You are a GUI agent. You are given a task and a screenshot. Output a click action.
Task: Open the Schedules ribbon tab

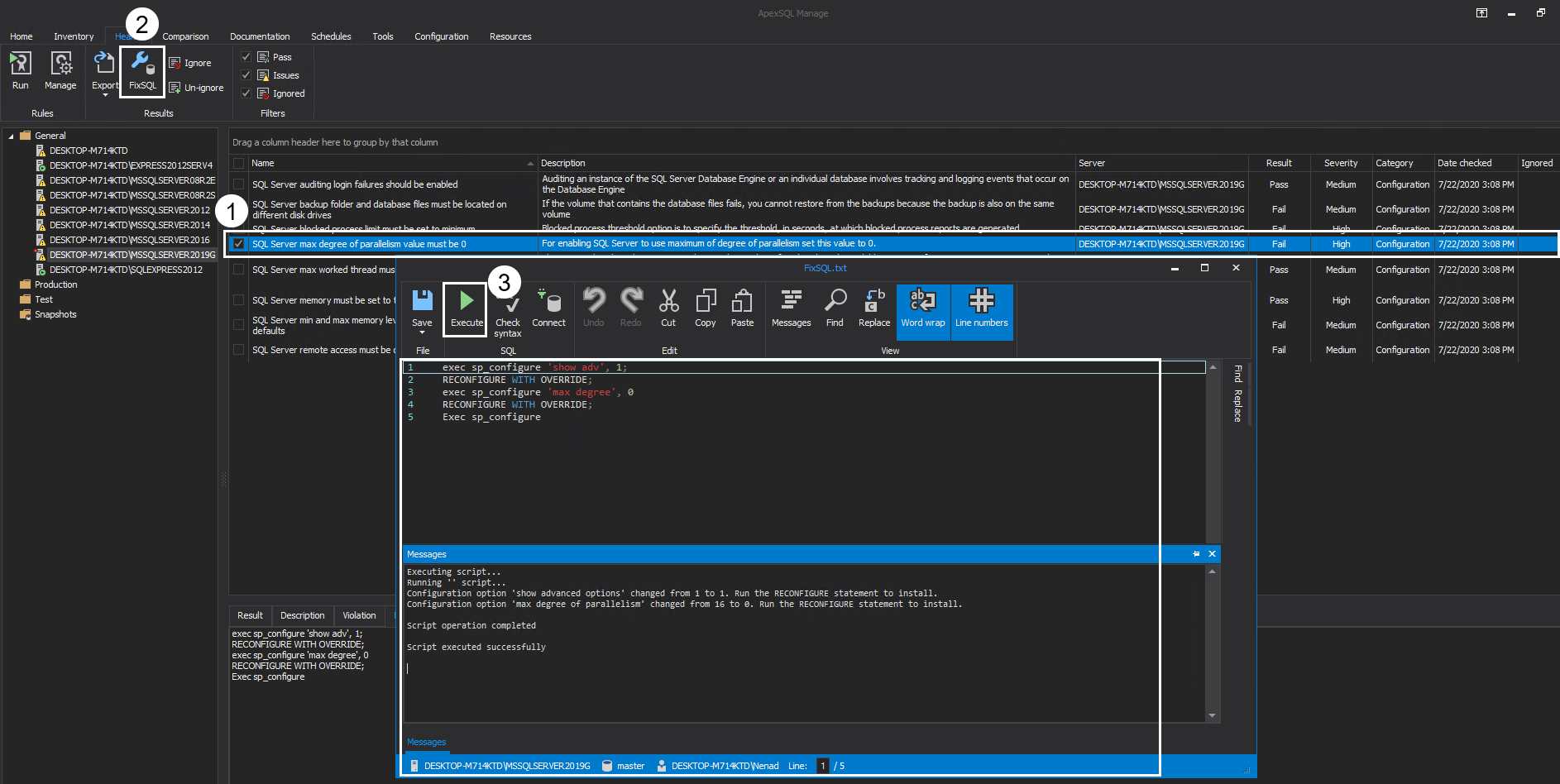[331, 36]
